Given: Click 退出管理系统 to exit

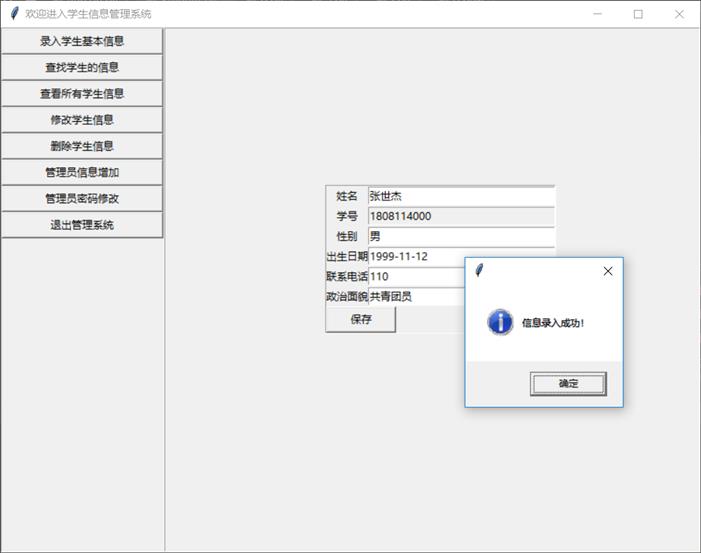Looking at the screenshot, I should point(82,225).
